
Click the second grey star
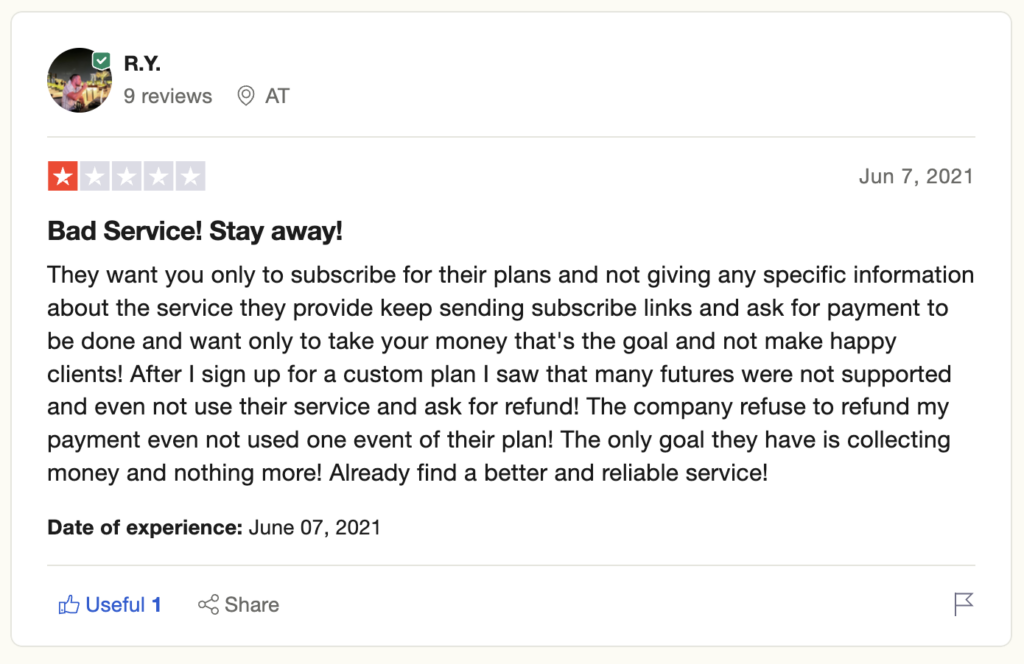pos(94,177)
